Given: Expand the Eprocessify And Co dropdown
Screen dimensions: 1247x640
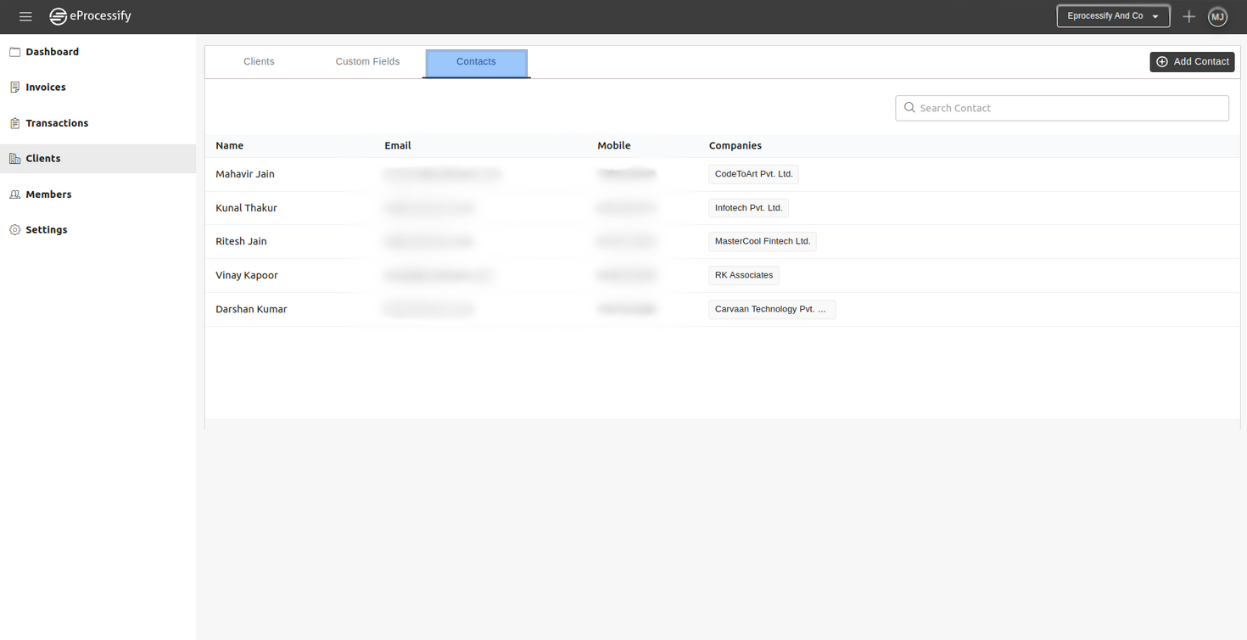Looking at the screenshot, I should (x=1113, y=16).
